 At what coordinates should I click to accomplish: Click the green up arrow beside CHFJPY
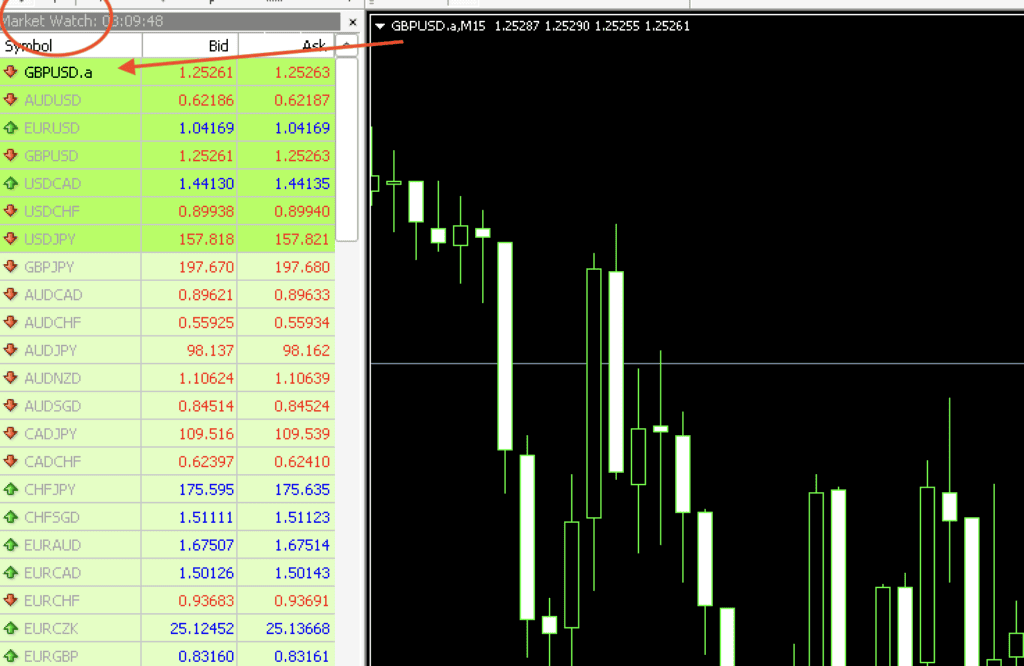tap(11, 489)
